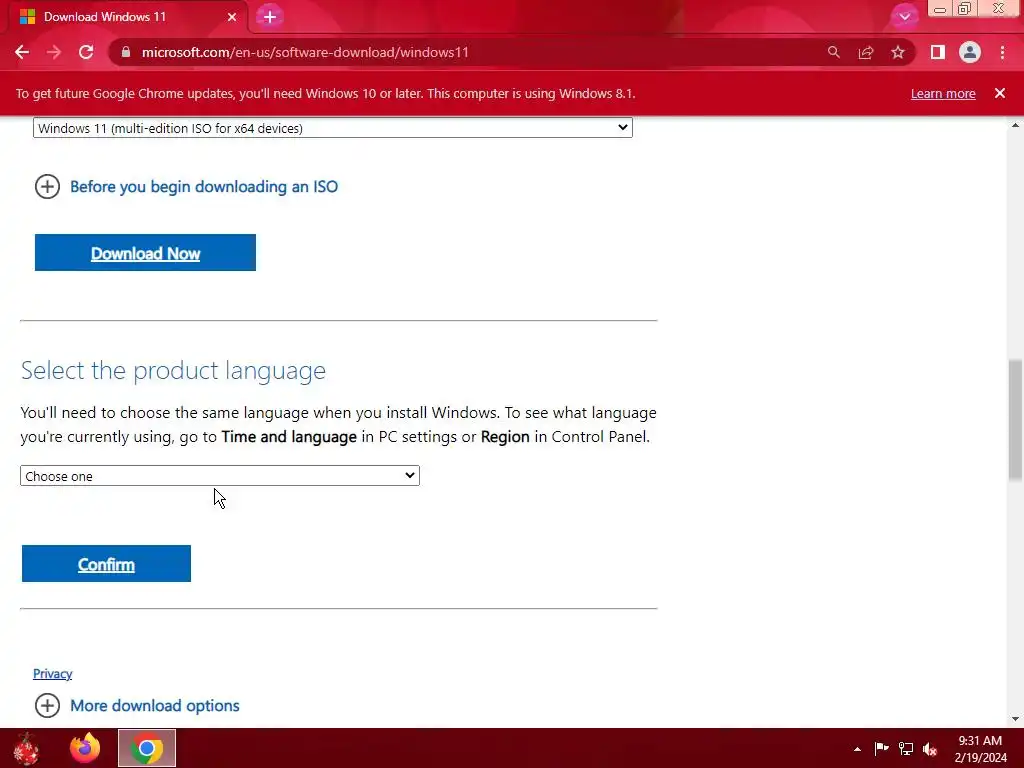Viewport: 1024px width, 768px height.
Task: Open the Chrome profile avatar menu
Action: pyautogui.click(x=970, y=52)
